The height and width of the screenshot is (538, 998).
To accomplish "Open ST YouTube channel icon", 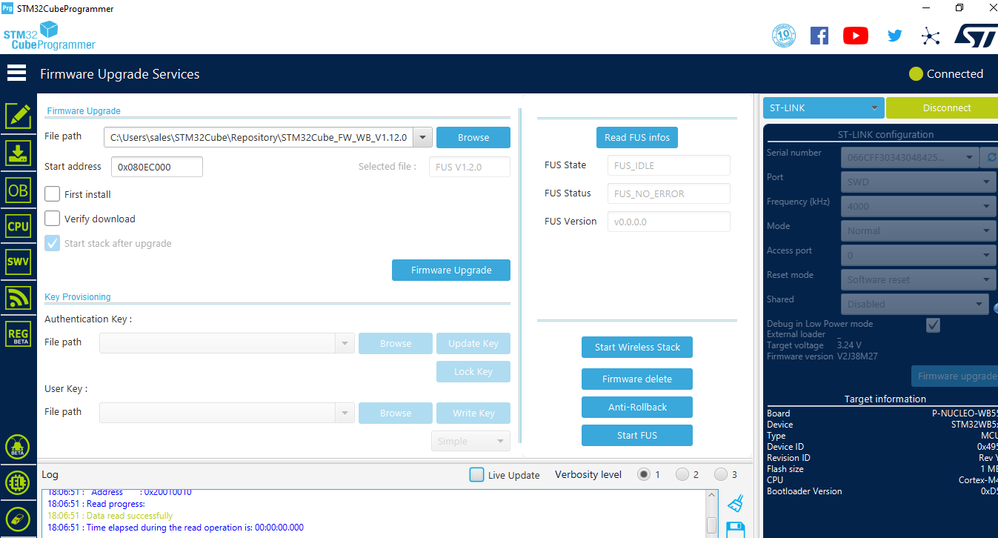I will click(x=855, y=36).
